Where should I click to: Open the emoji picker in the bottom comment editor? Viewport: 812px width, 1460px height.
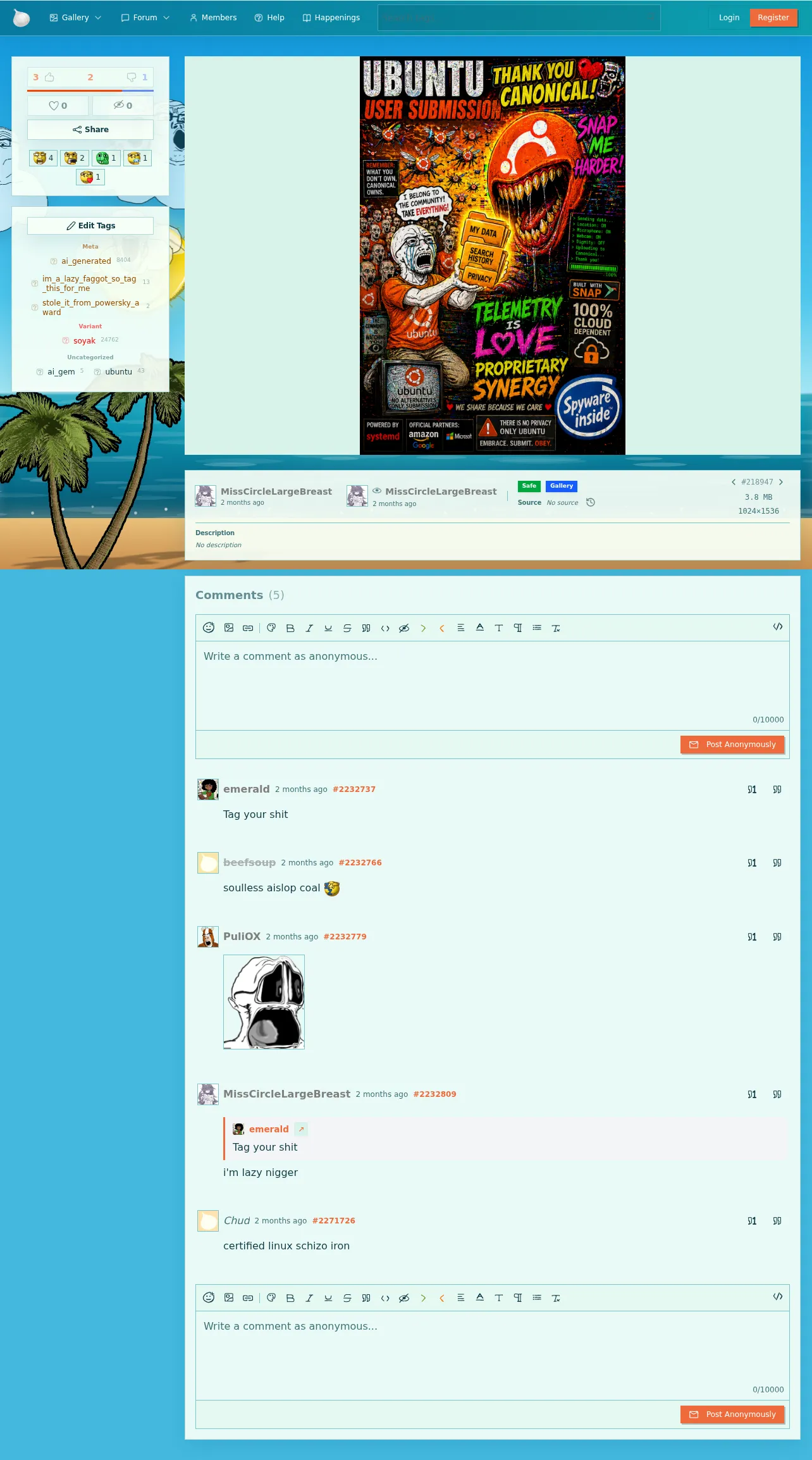pyautogui.click(x=209, y=1297)
